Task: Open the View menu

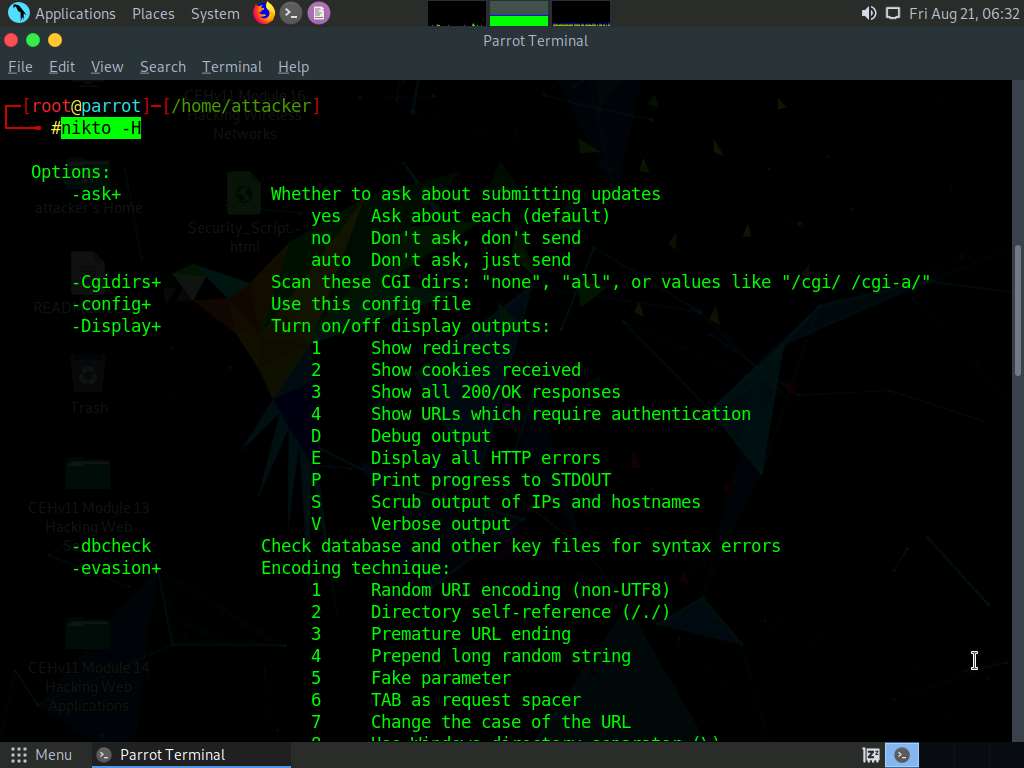Action: tap(107, 67)
